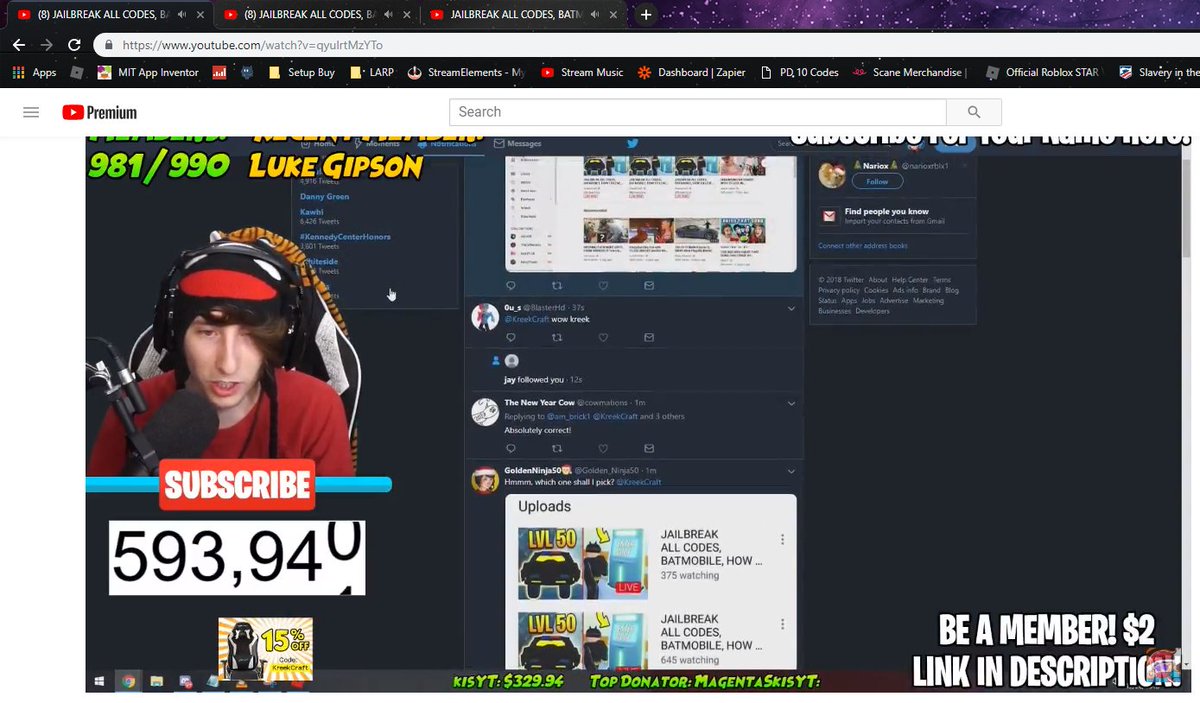
Task: Open the StreamElements bookmark
Action: (x=466, y=72)
